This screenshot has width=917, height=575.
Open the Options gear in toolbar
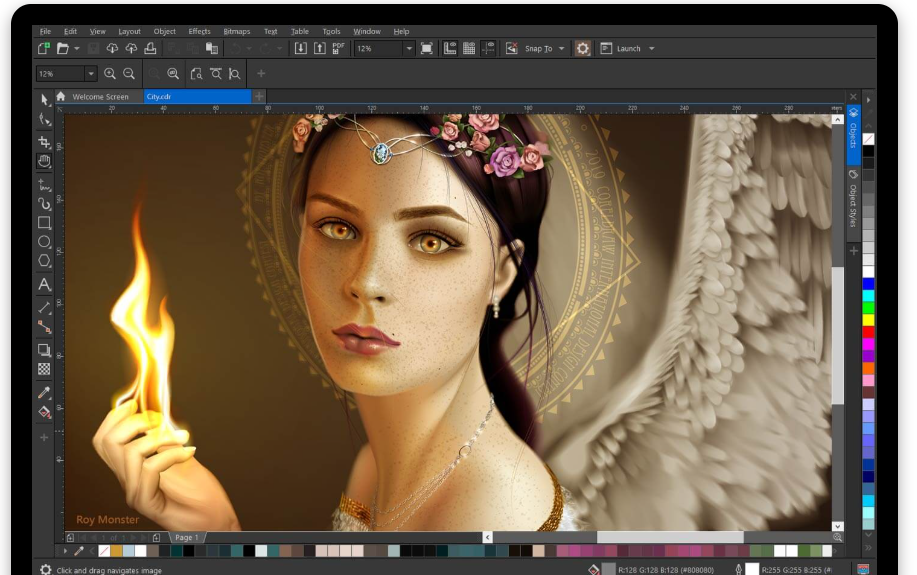tap(583, 48)
